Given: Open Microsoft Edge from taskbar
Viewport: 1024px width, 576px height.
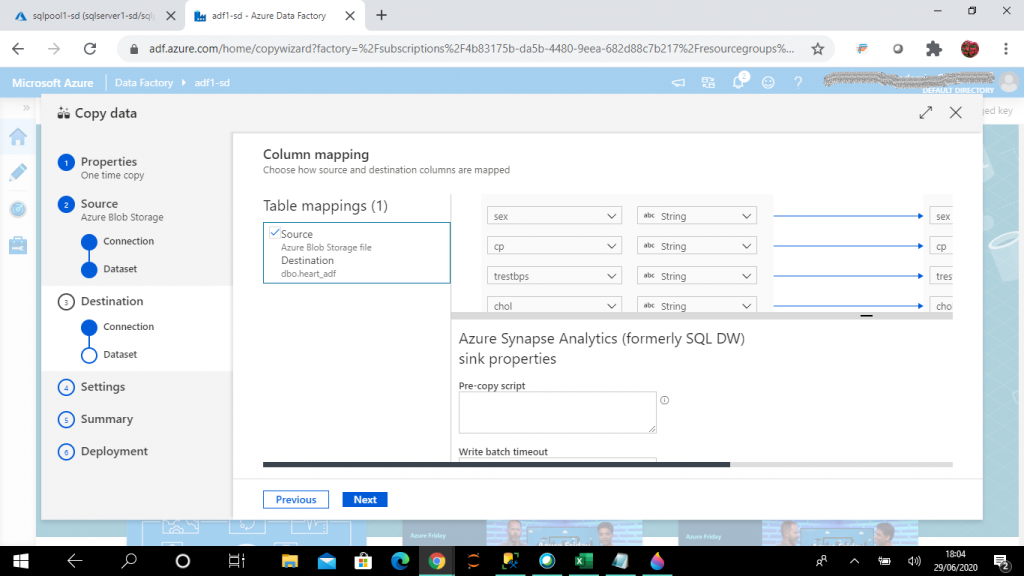Looking at the screenshot, I should click(x=400, y=561).
